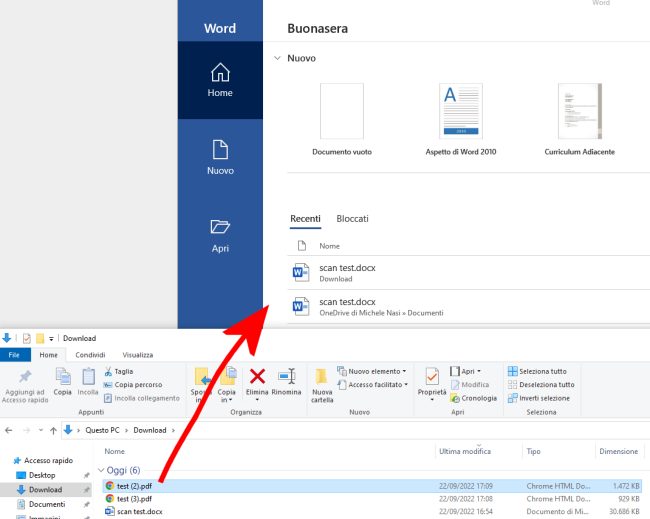Click Taglia in Appunti group
Screen dimensions: 650x519
pyautogui.click(x=119, y=371)
